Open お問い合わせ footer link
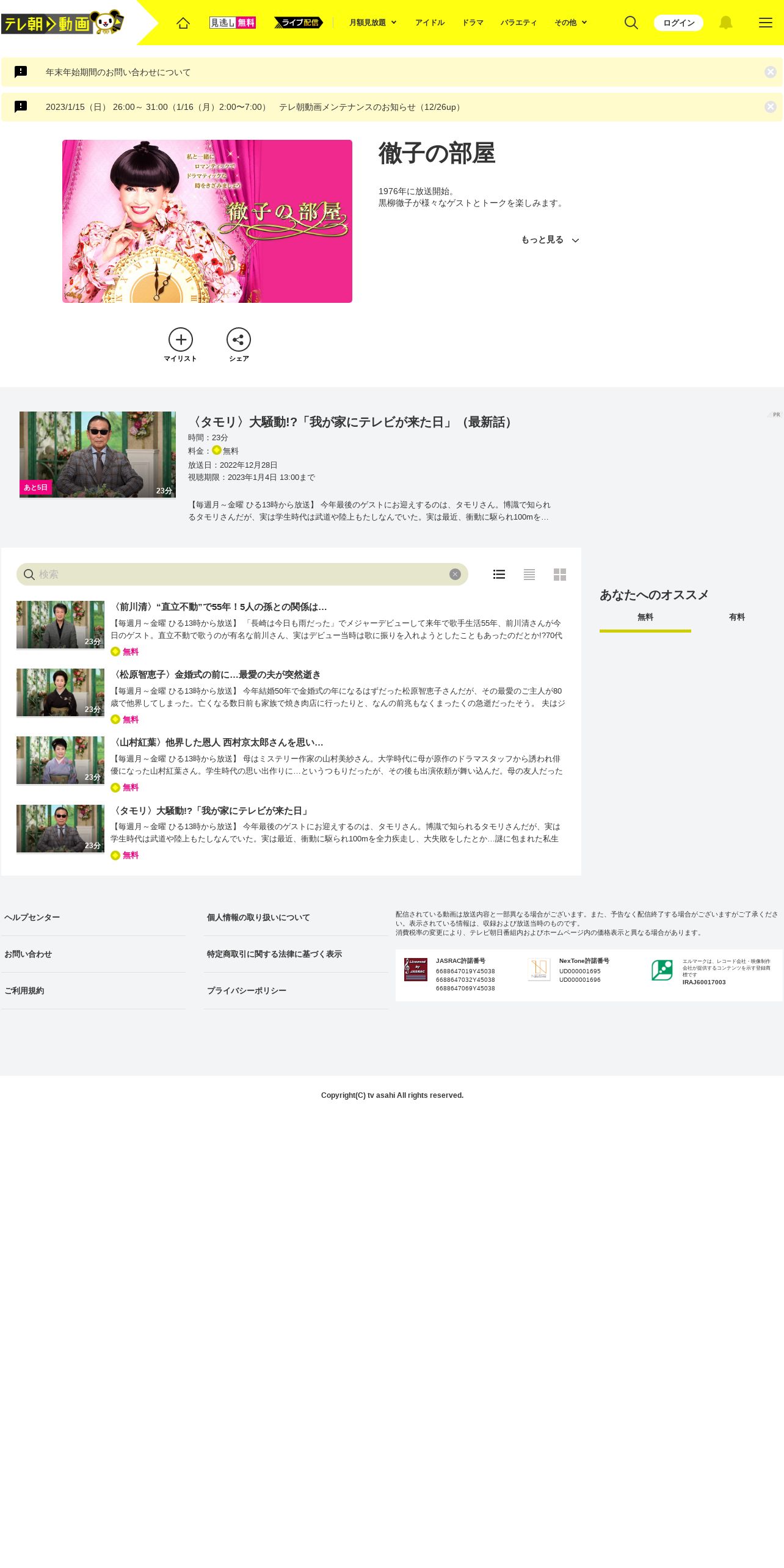Viewport: 784px width, 1568px height. point(28,954)
